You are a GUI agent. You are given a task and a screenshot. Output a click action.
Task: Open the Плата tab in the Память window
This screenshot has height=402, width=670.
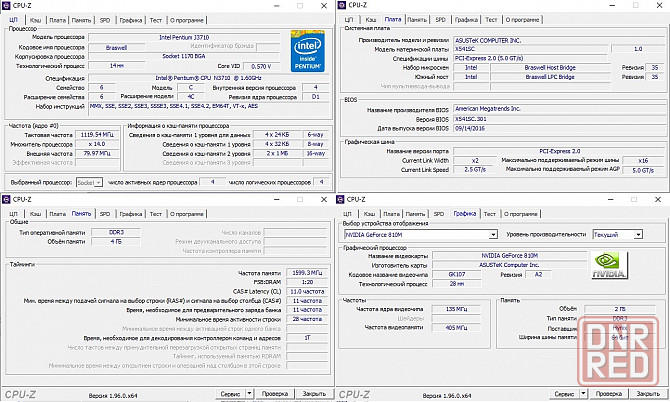pyautogui.click(x=57, y=214)
